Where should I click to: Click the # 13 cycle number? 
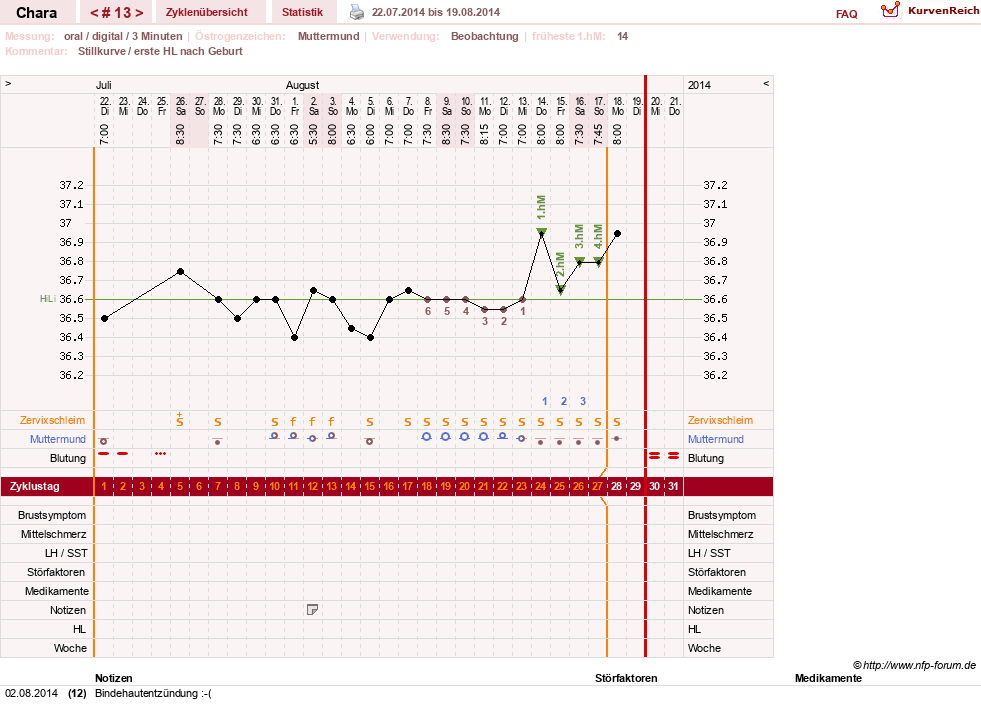pyautogui.click(x=116, y=13)
